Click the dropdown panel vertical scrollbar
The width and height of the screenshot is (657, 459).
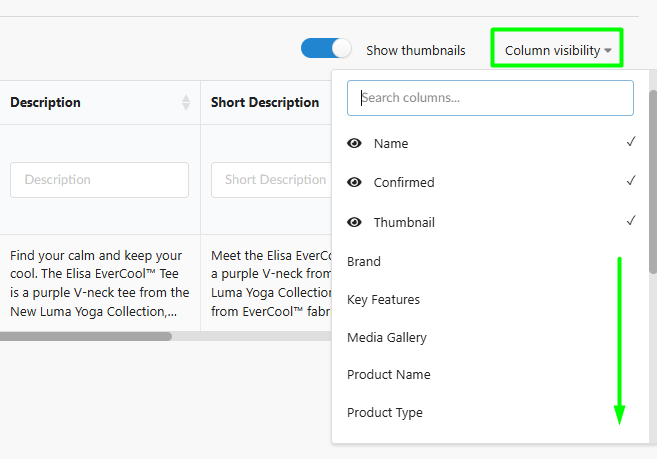[653, 182]
